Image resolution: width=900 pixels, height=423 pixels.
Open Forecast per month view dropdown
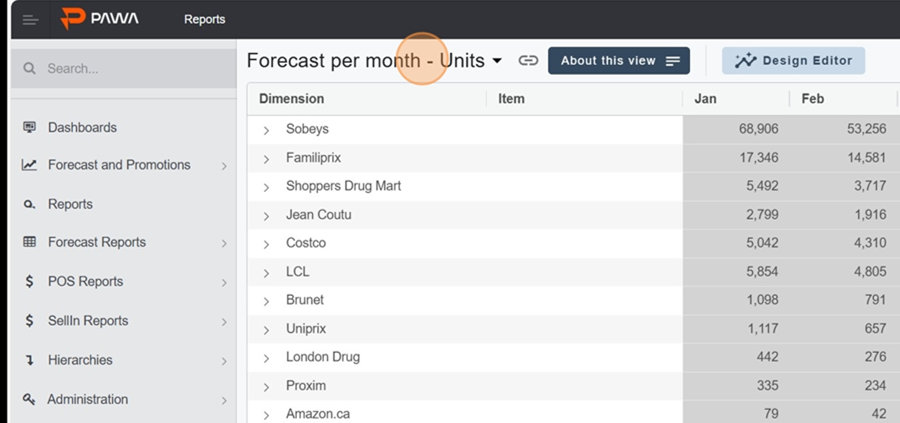pyautogui.click(x=497, y=61)
